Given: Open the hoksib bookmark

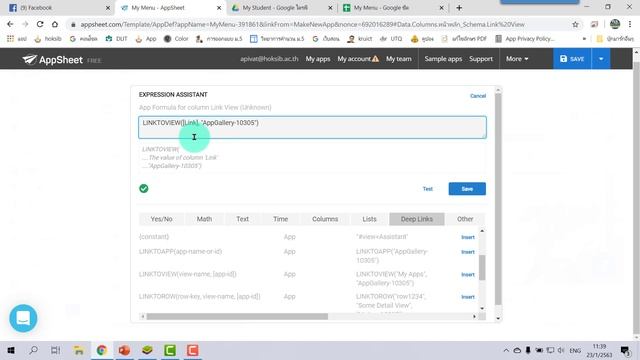Looking at the screenshot, I should (x=48, y=39).
